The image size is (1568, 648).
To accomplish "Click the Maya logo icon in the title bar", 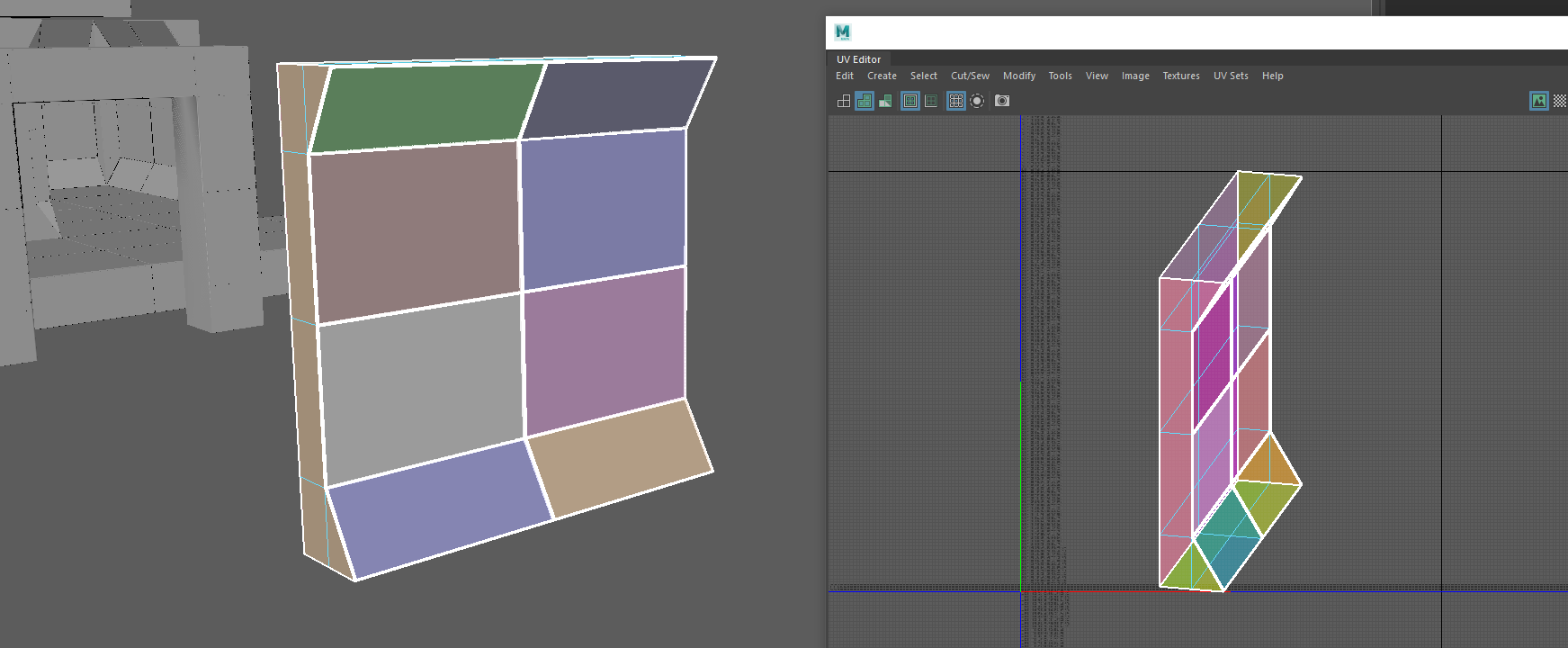I will coord(842,32).
